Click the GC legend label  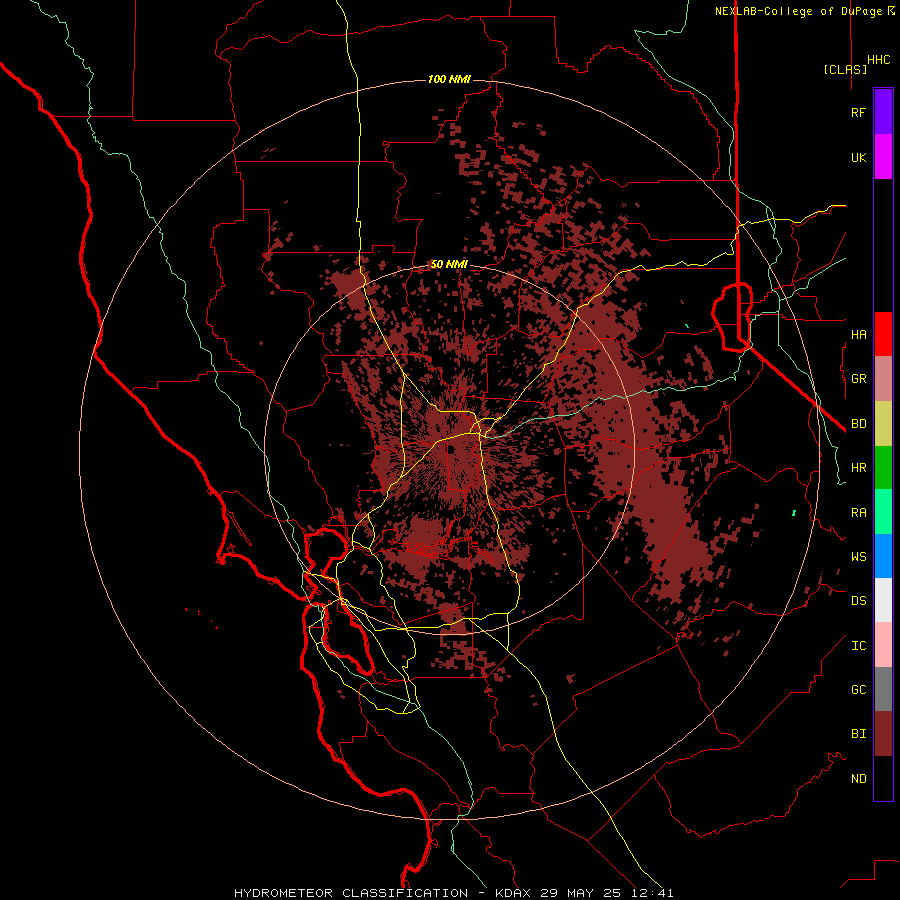(859, 690)
